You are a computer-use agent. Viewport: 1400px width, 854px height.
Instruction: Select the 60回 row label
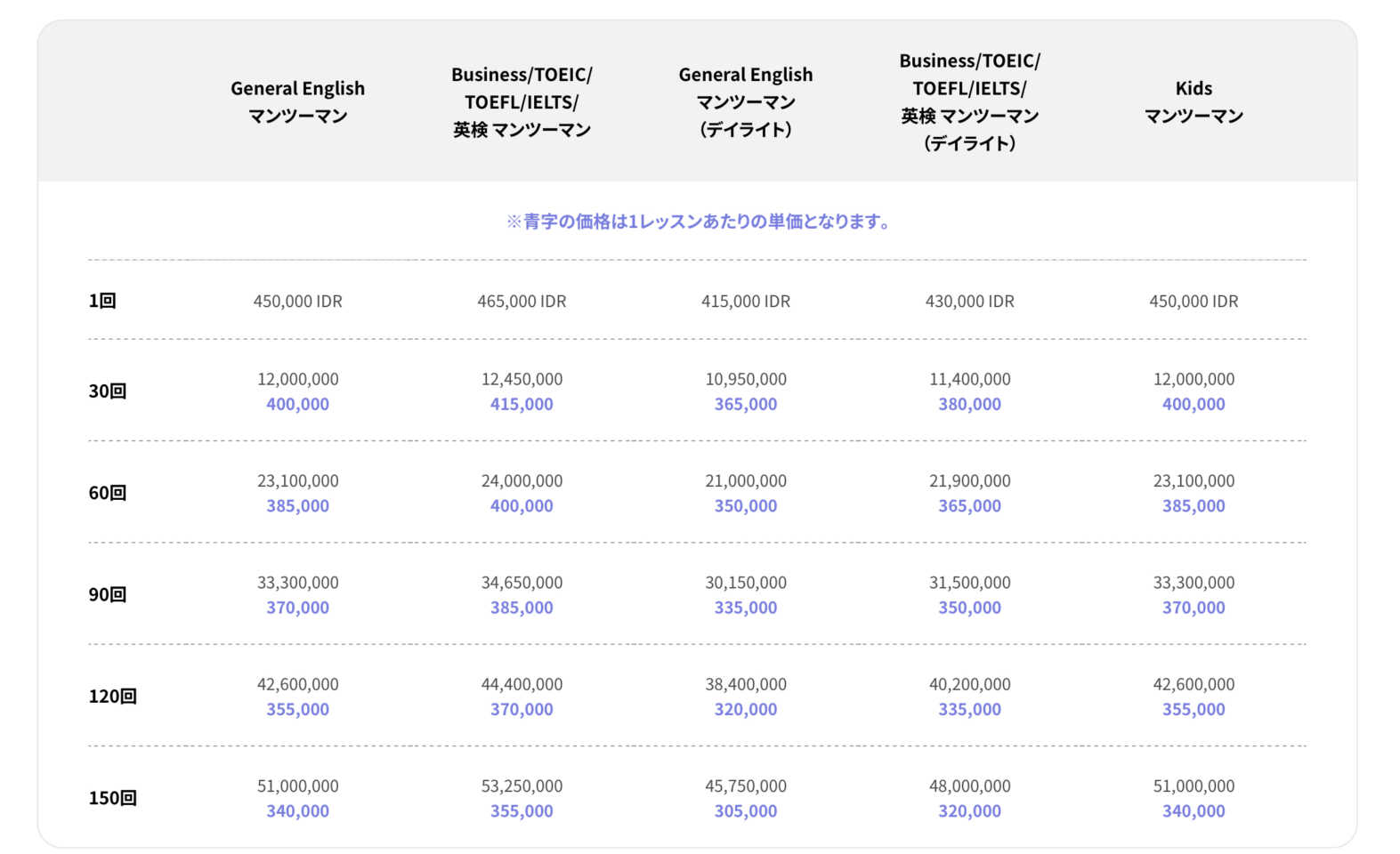(107, 493)
